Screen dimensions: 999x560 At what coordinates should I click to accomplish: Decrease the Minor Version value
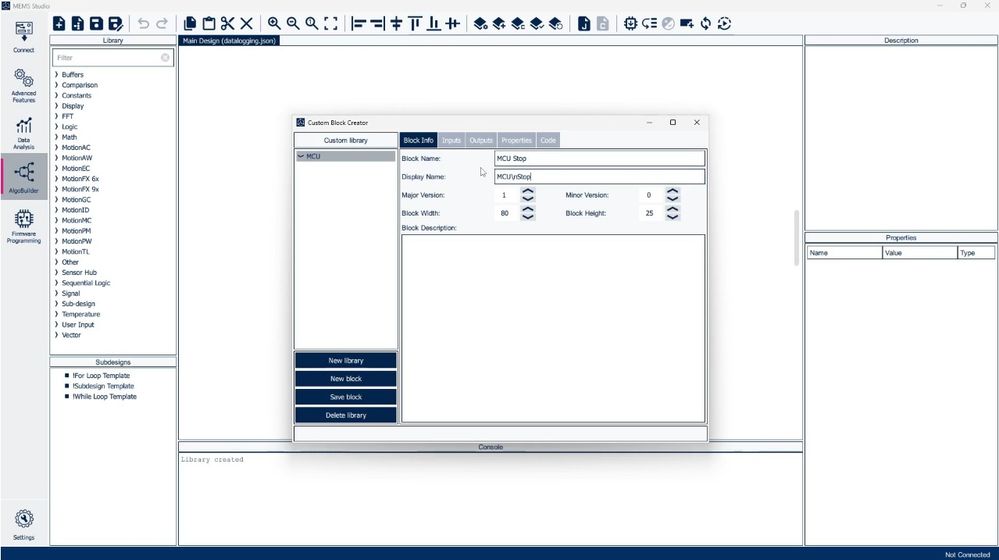pyautogui.click(x=672, y=199)
